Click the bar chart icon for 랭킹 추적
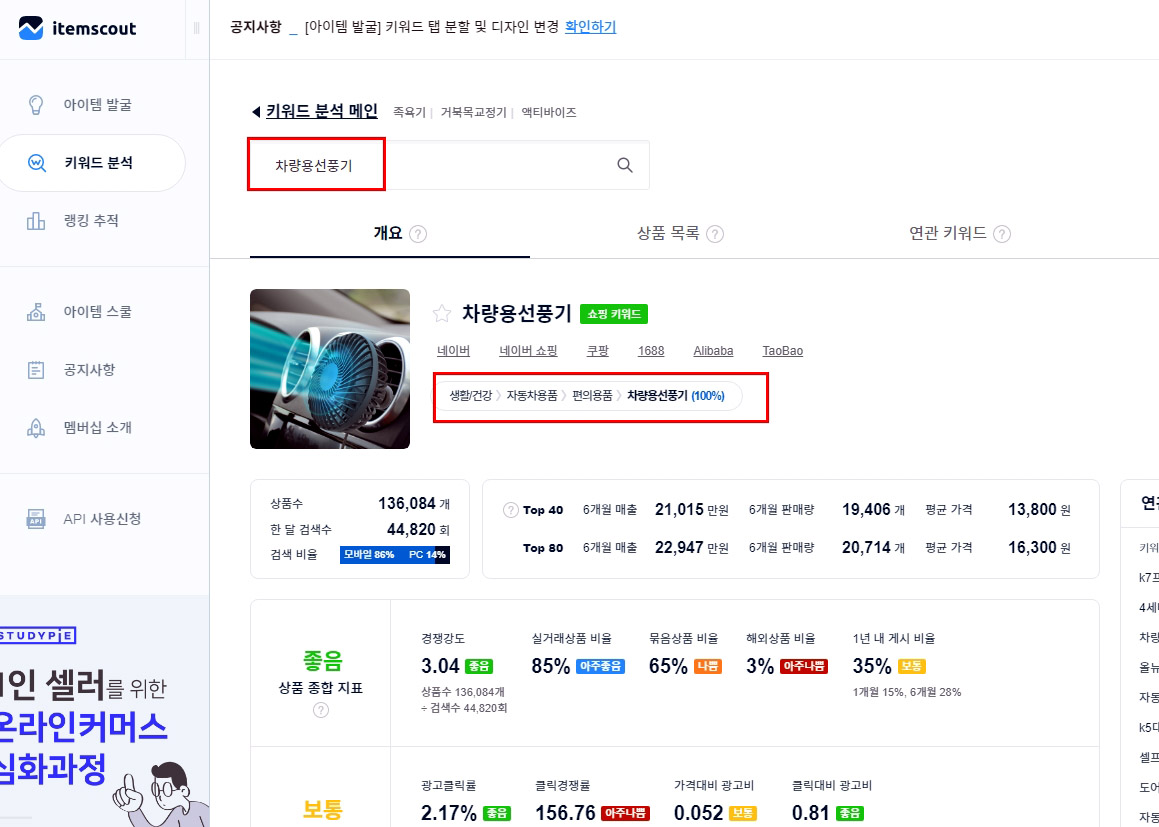Viewport: 1159px width, 827px height. pyautogui.click(x=35, y=220)
